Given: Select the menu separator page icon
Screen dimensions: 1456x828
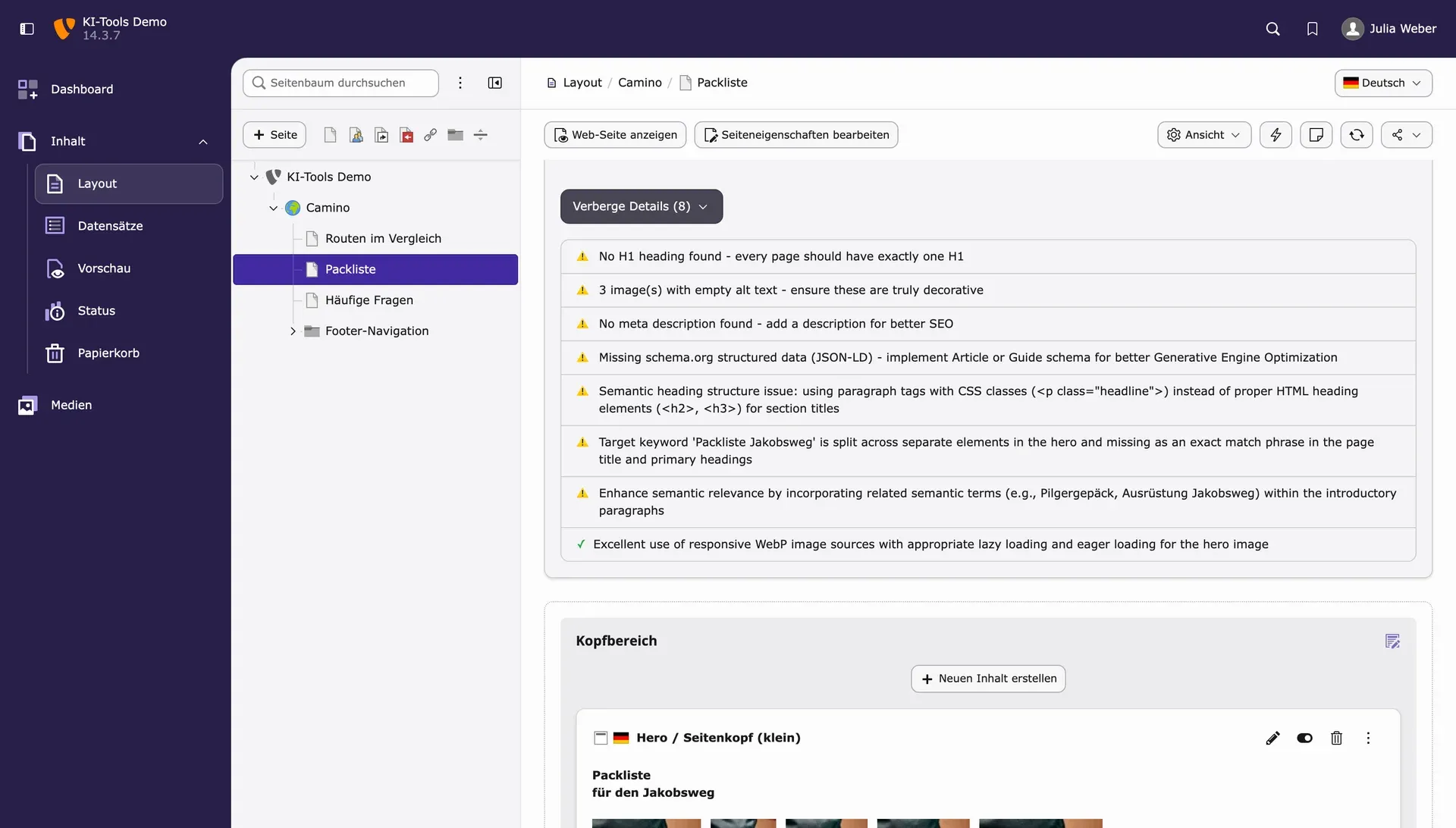Looking at the screenshot, I should [x=481, y=135].
